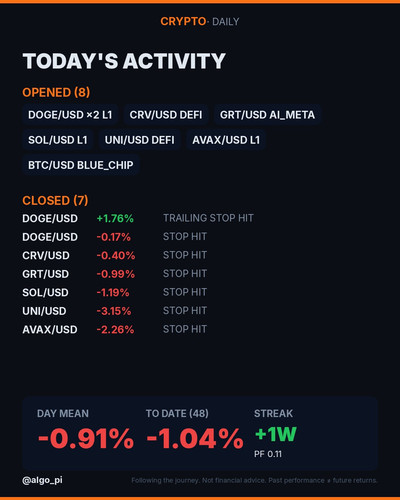Select the GRT/USD -0.99% closed trade
Viewport: 400px width, 500px height.
[x=115, y=274]
